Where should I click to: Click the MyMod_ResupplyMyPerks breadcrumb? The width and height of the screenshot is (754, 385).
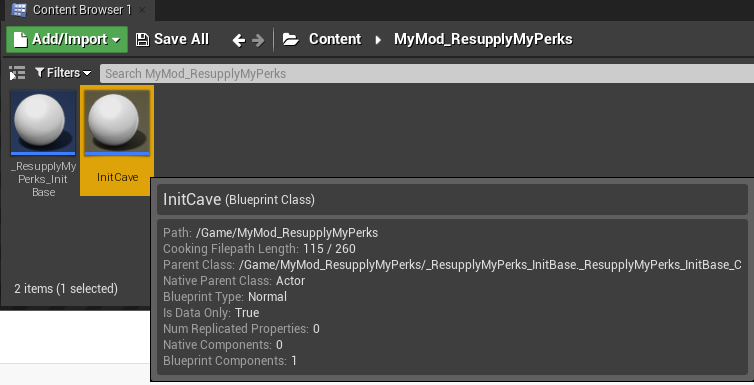483,39
